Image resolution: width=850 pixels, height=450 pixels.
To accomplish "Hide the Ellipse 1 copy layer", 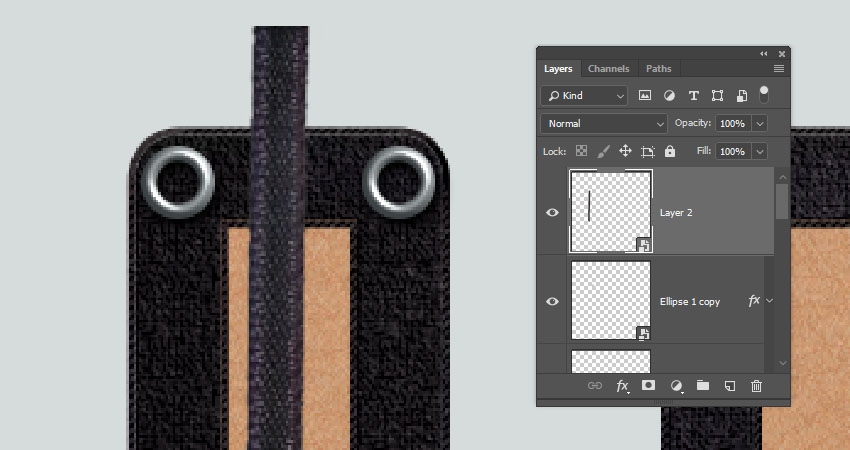I will click(553, 301).
